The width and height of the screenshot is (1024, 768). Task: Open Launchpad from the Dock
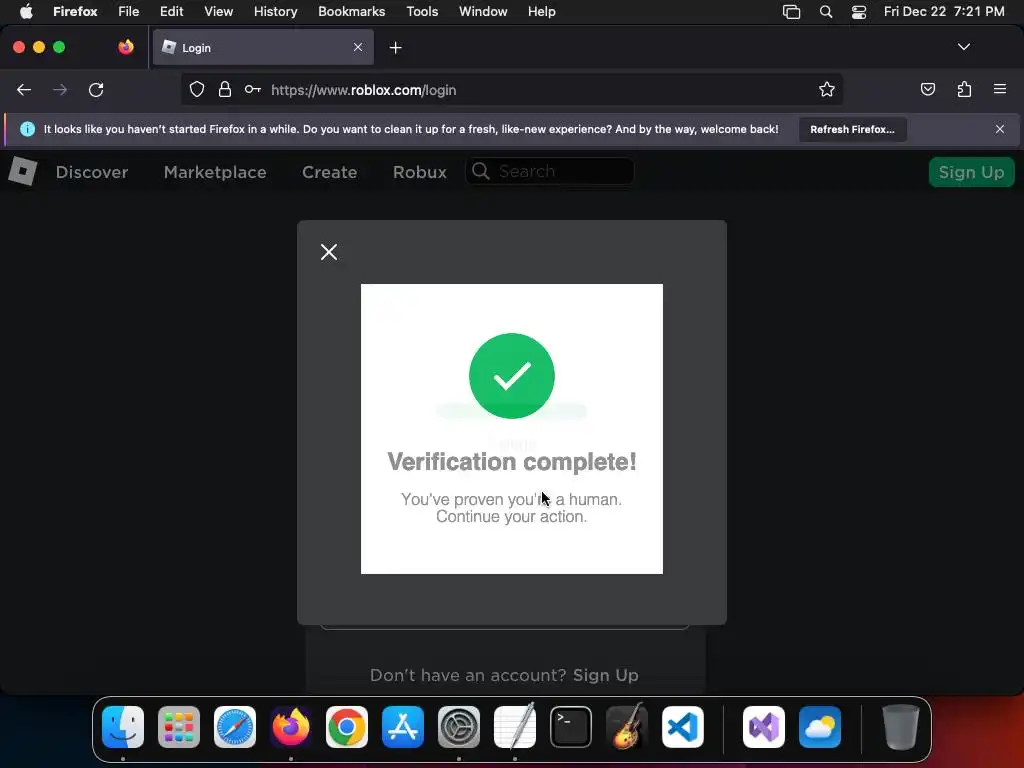pos(179,727)
